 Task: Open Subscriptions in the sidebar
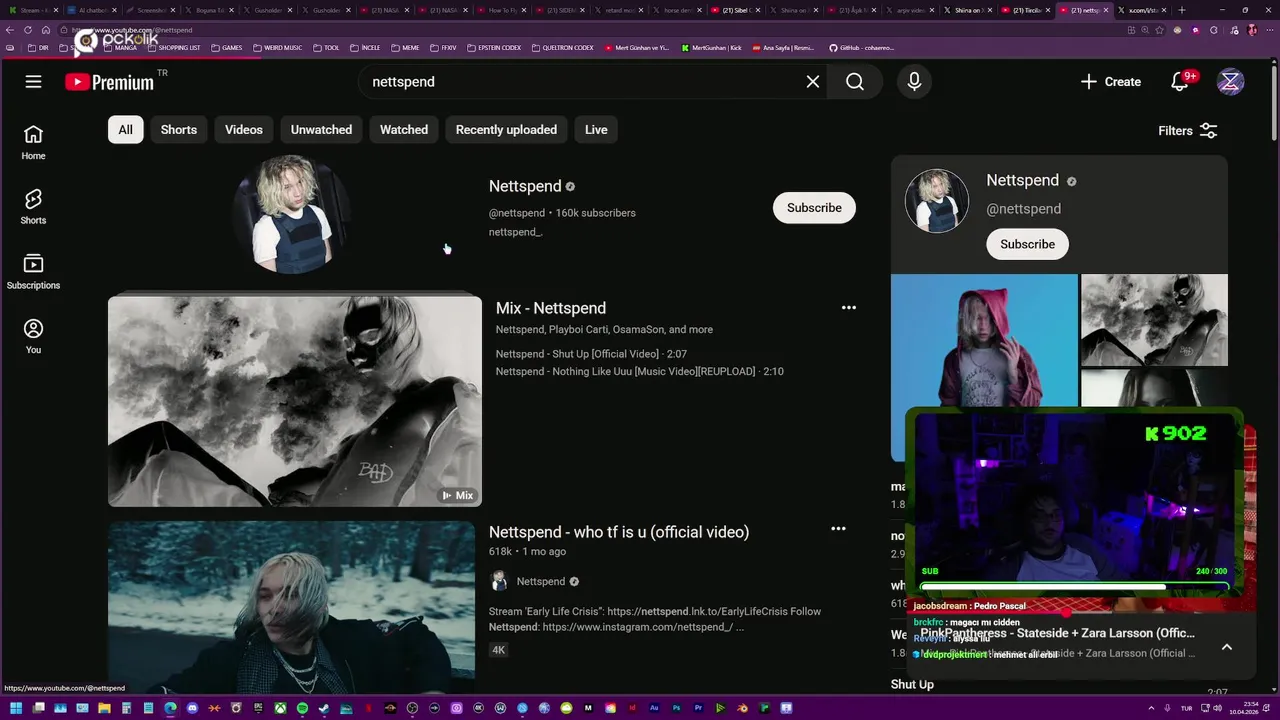(33, 272)
